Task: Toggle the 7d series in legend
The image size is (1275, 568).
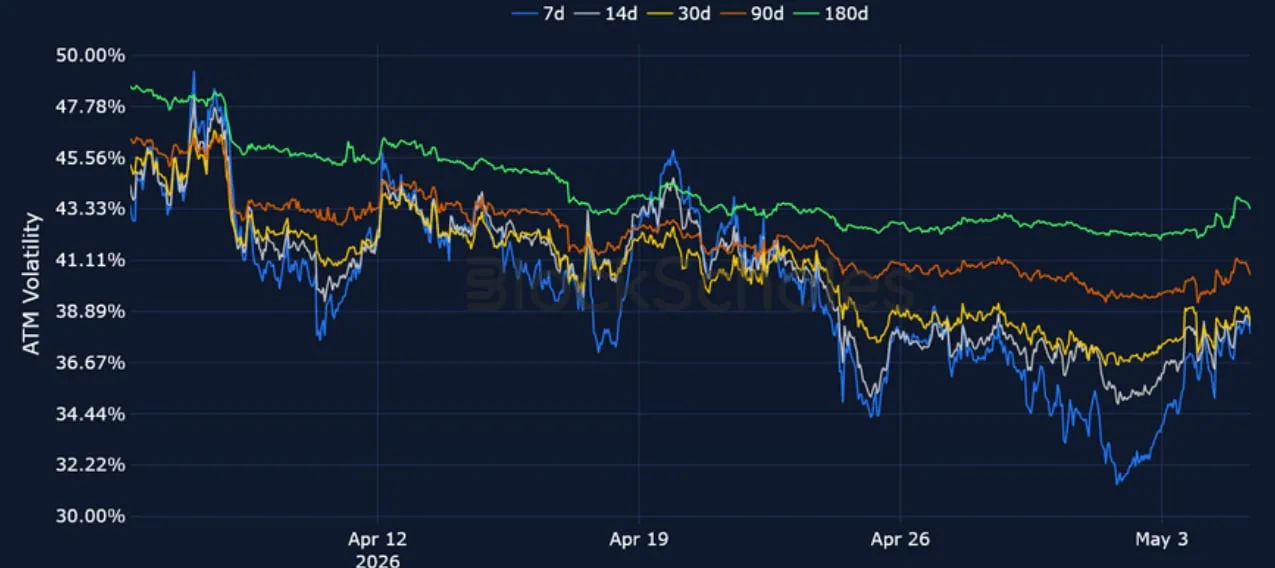Action: point(537,14)
